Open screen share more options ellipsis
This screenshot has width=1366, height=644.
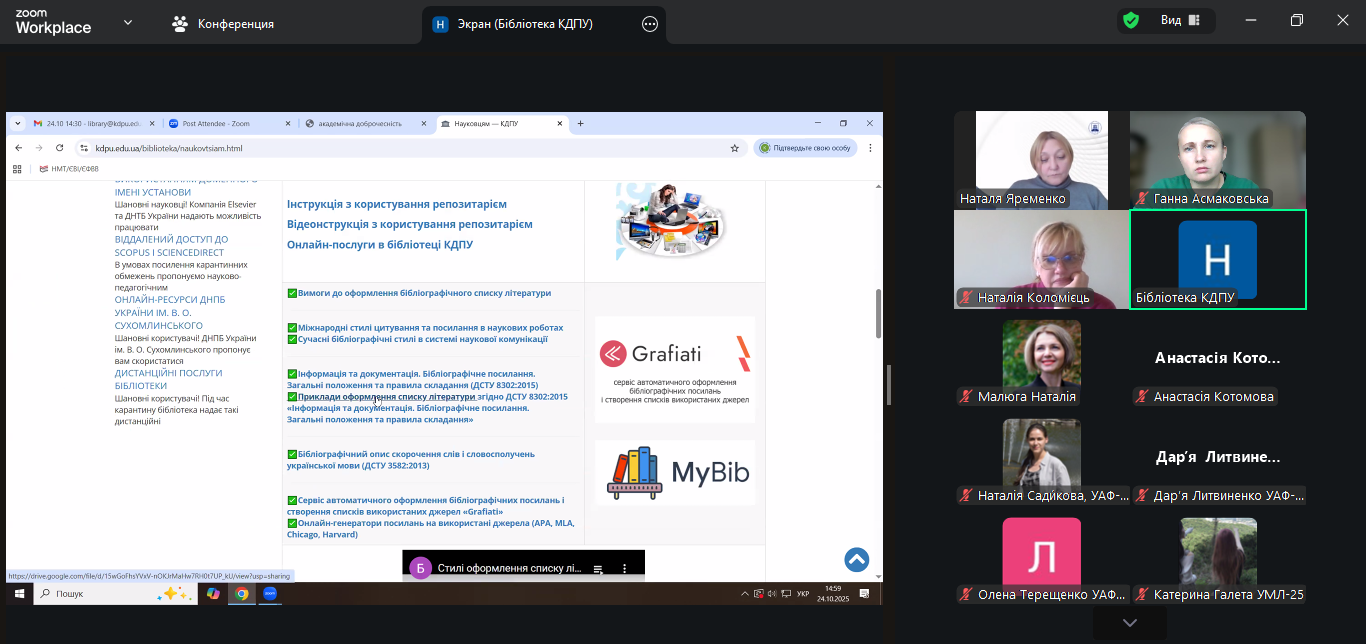[650, 24]
